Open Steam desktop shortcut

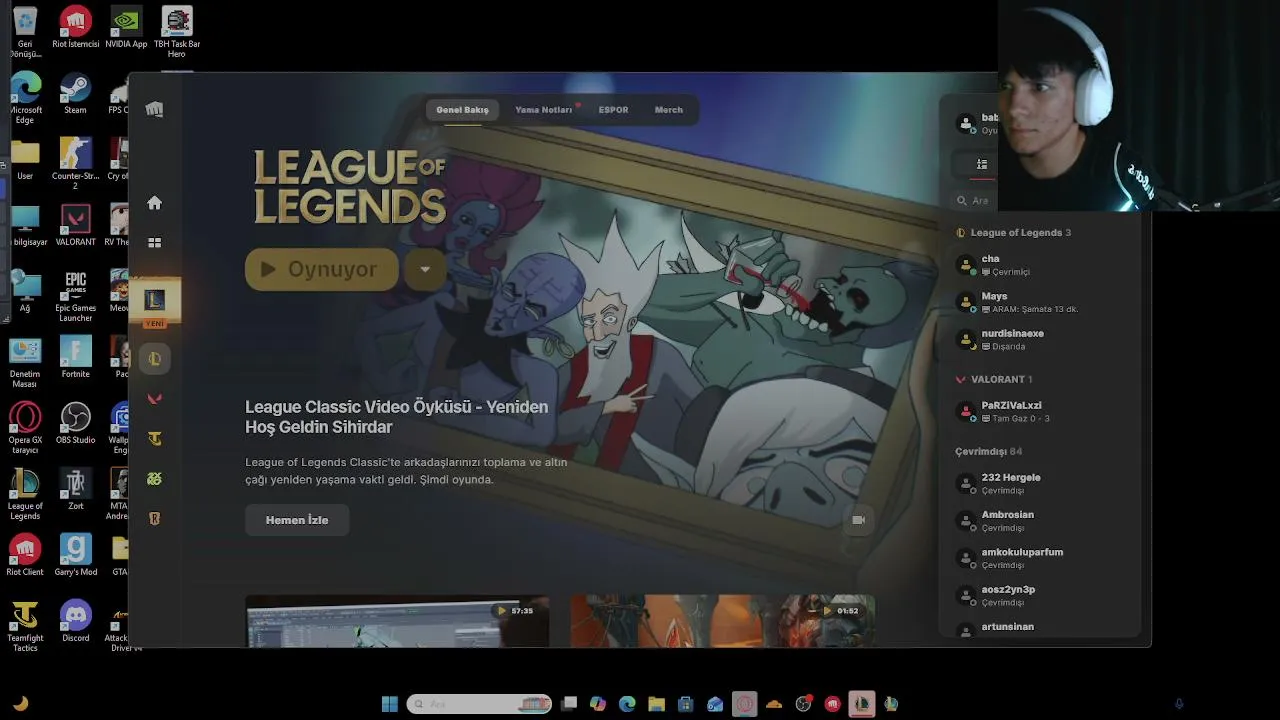75,94
